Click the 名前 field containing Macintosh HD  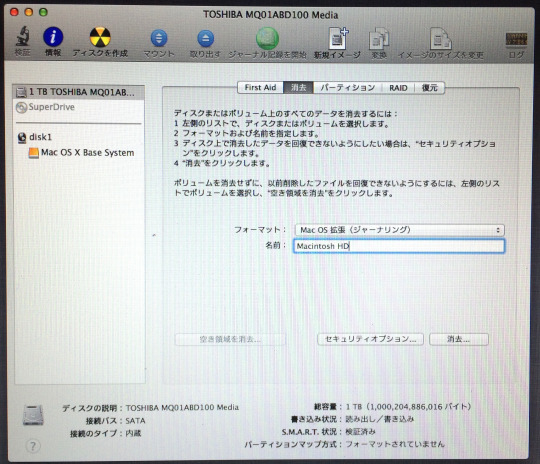399,246
